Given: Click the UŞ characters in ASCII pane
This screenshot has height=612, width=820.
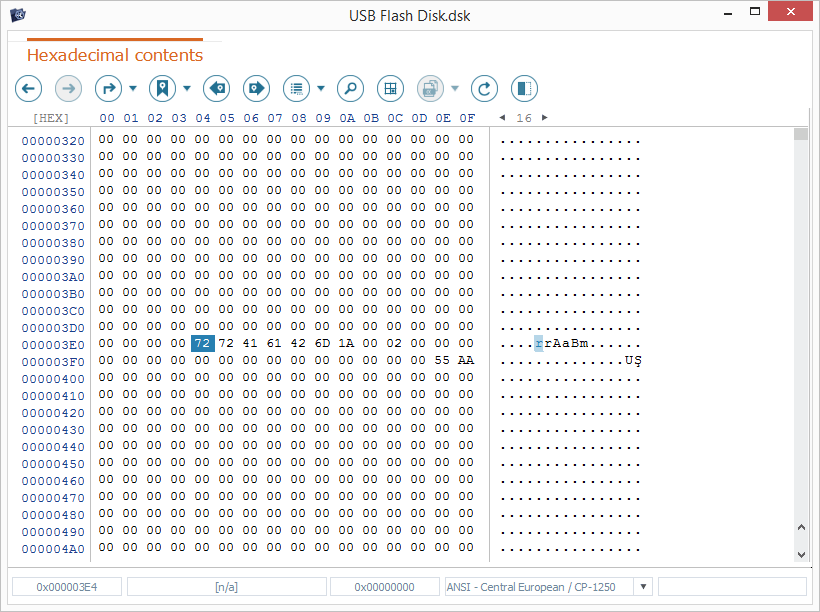Looking at the screenshot, I should [x=633, y=360].
